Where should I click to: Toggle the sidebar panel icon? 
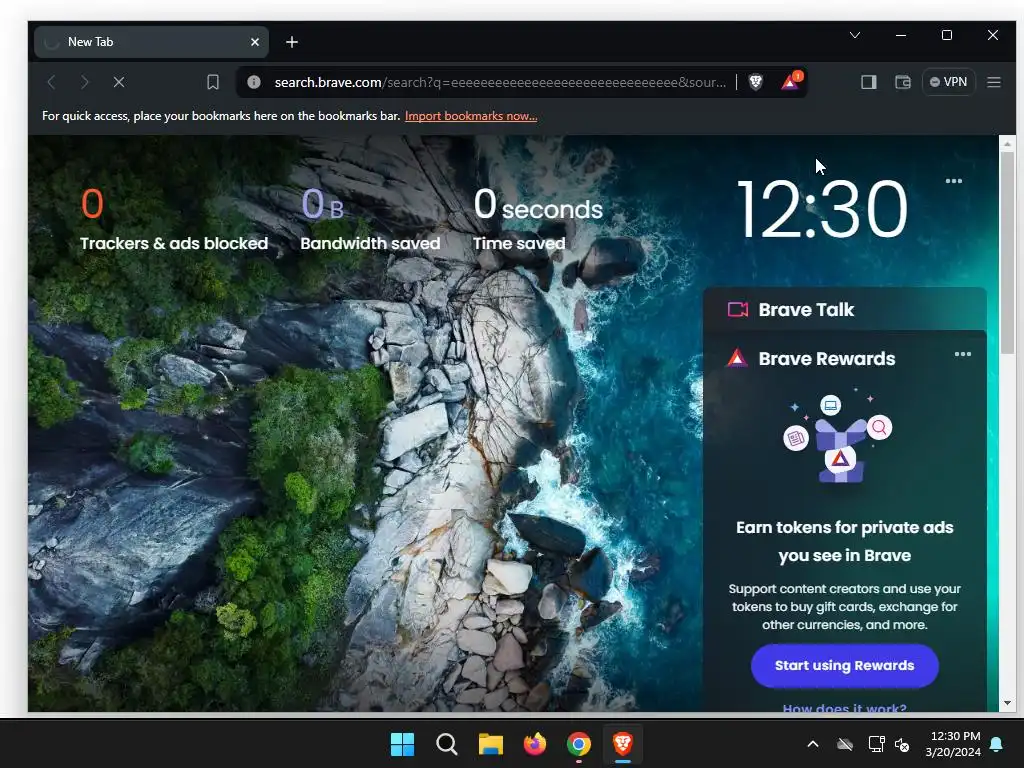[x=869, y=82]
